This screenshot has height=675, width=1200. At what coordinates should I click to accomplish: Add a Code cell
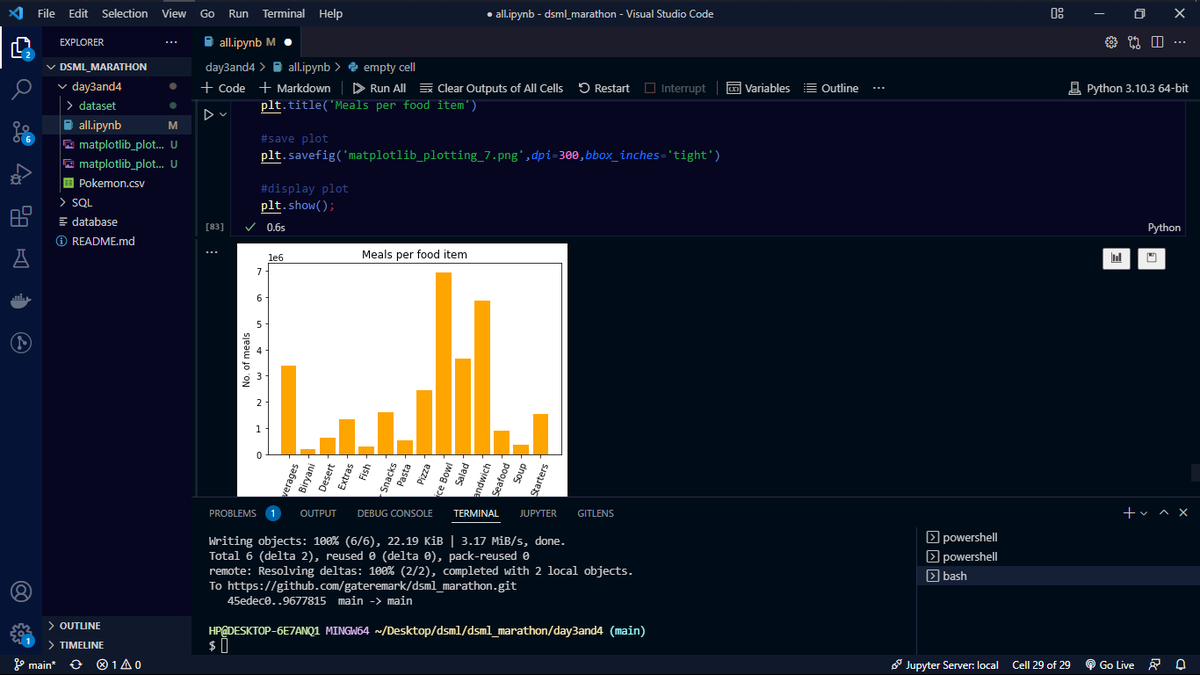pyautogui.click(x=224, y=88)
